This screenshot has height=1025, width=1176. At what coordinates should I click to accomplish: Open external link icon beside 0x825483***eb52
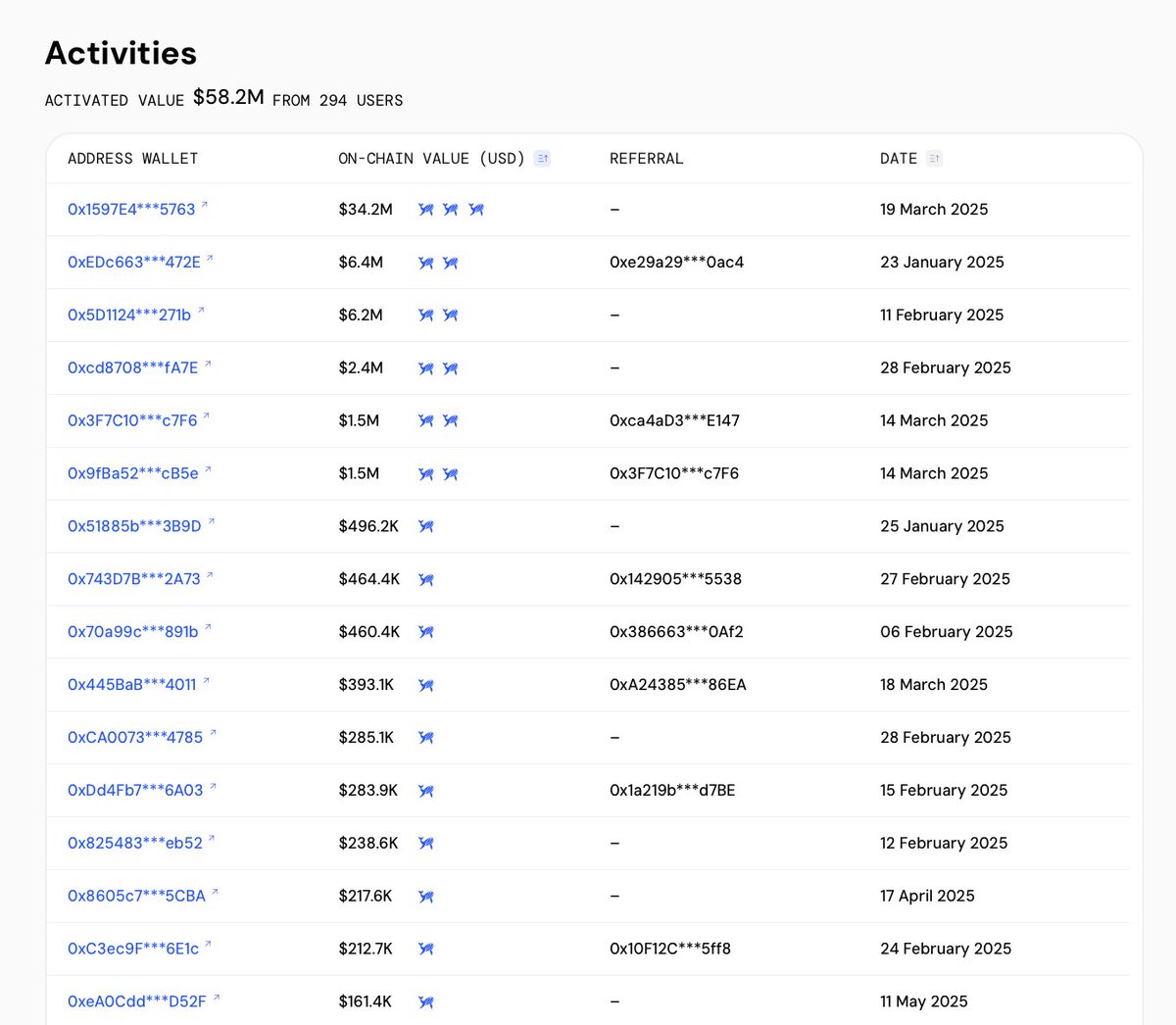pos(212,840)
